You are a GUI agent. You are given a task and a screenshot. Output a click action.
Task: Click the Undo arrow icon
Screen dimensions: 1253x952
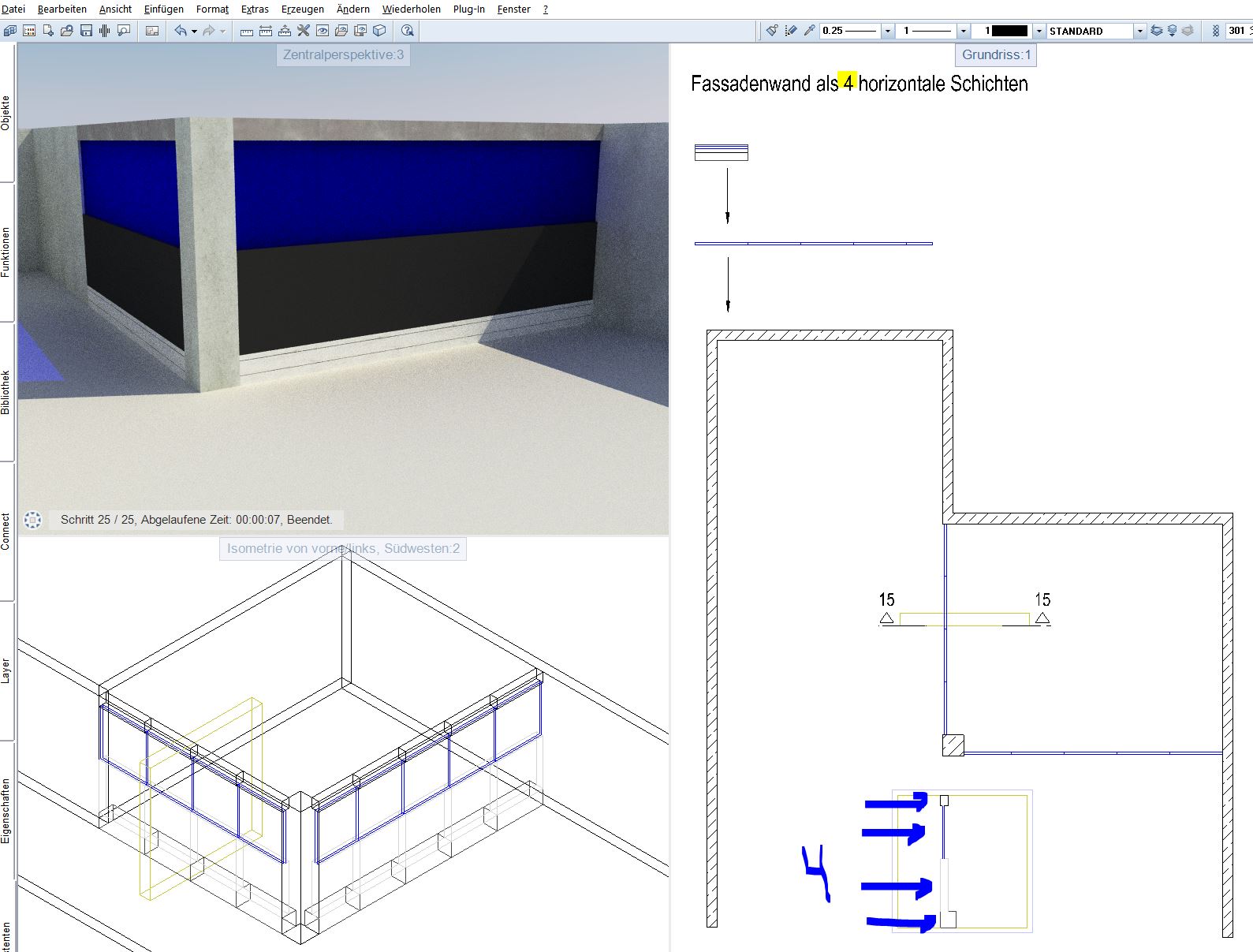click(x=181, y=31)
